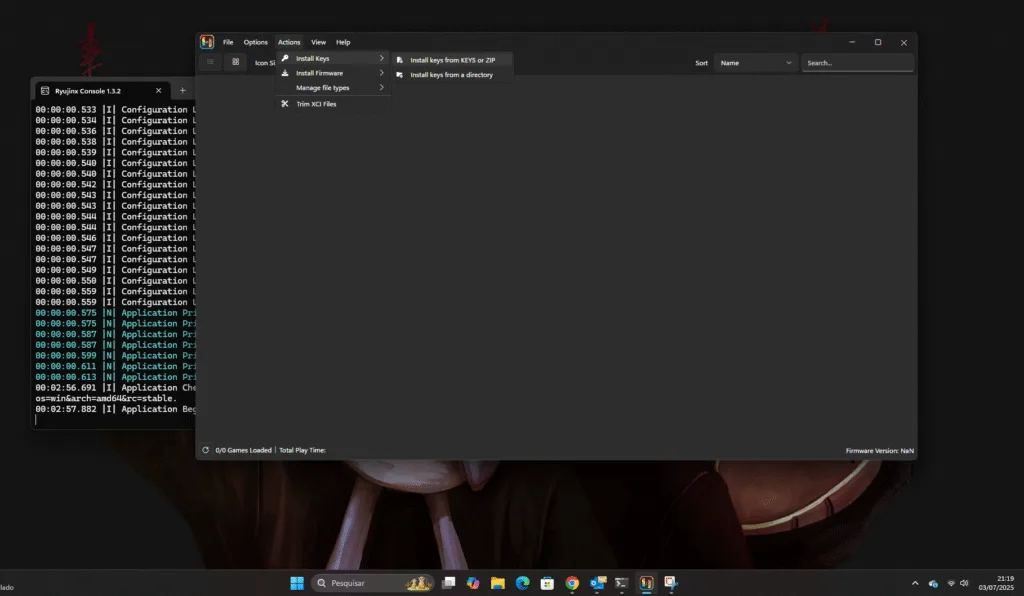Click the key icon beside Install Keys

pyautogui.click(x=285, y=58)
